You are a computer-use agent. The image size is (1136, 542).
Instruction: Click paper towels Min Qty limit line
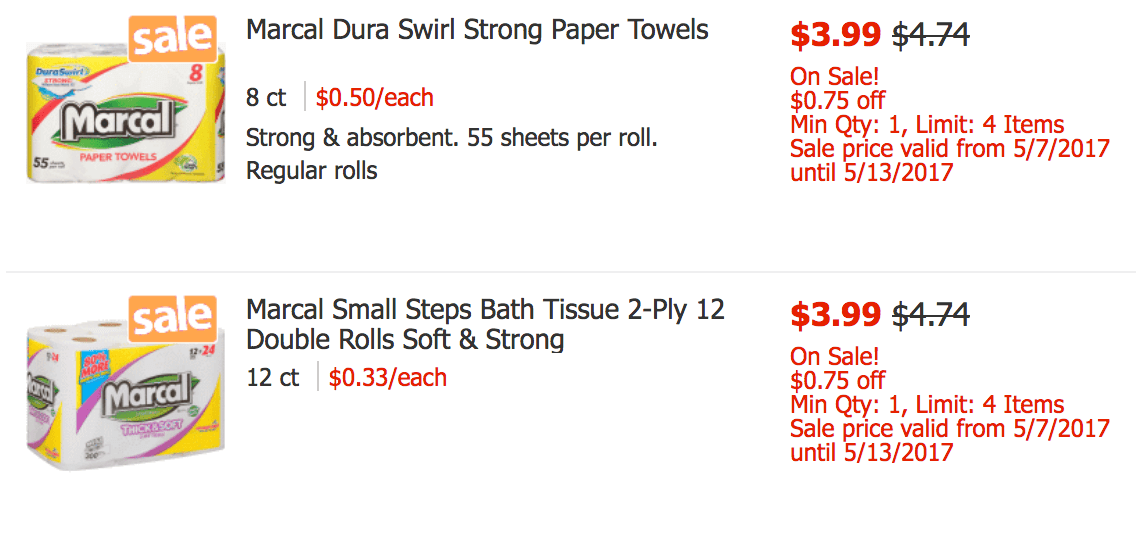(x=927, y=125)
